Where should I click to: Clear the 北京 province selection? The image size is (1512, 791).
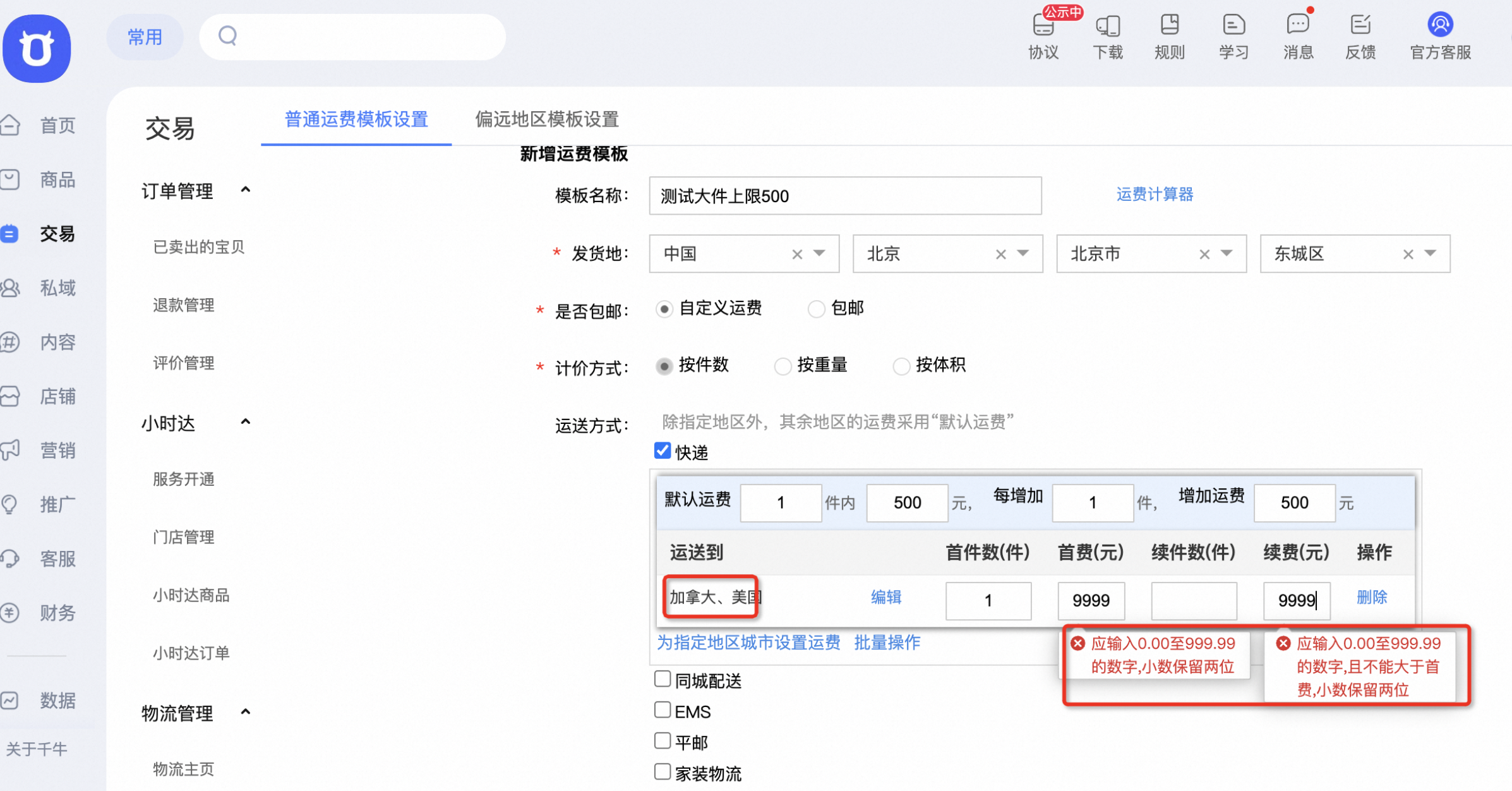click(1000, 254)
